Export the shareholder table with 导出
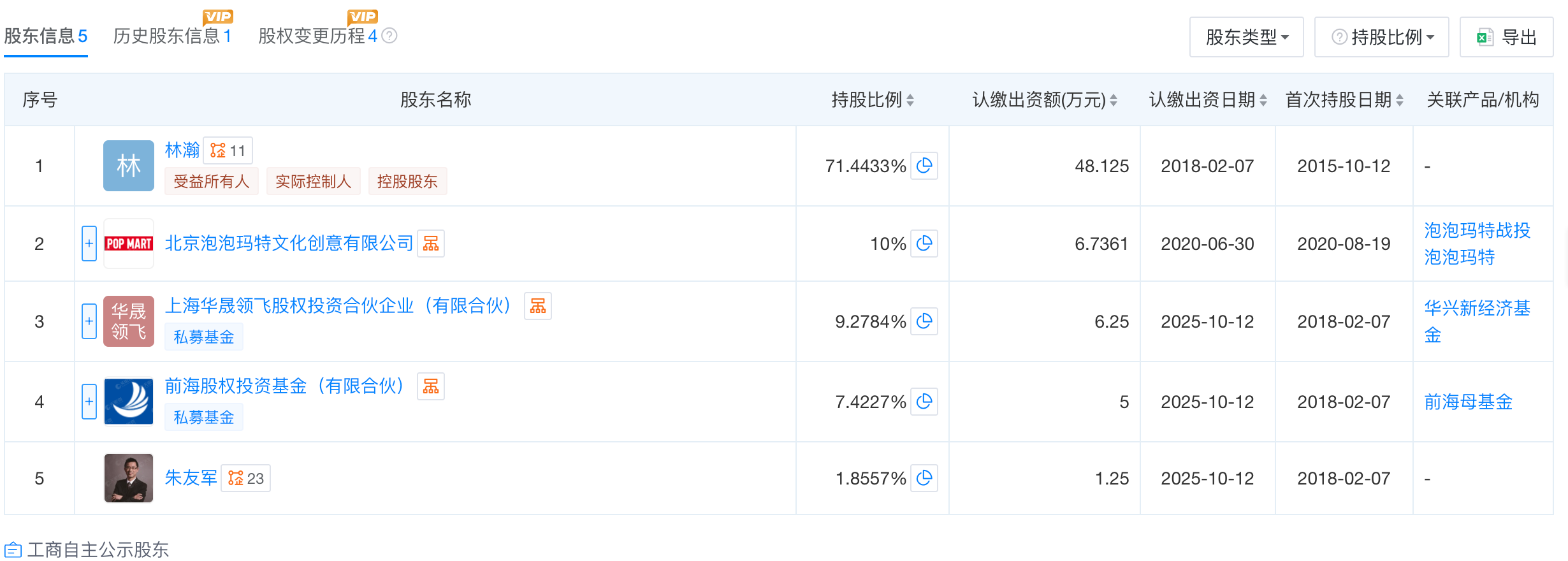Image resolution: width=1568 pixels, height=561 pixels. point(1506,37)
